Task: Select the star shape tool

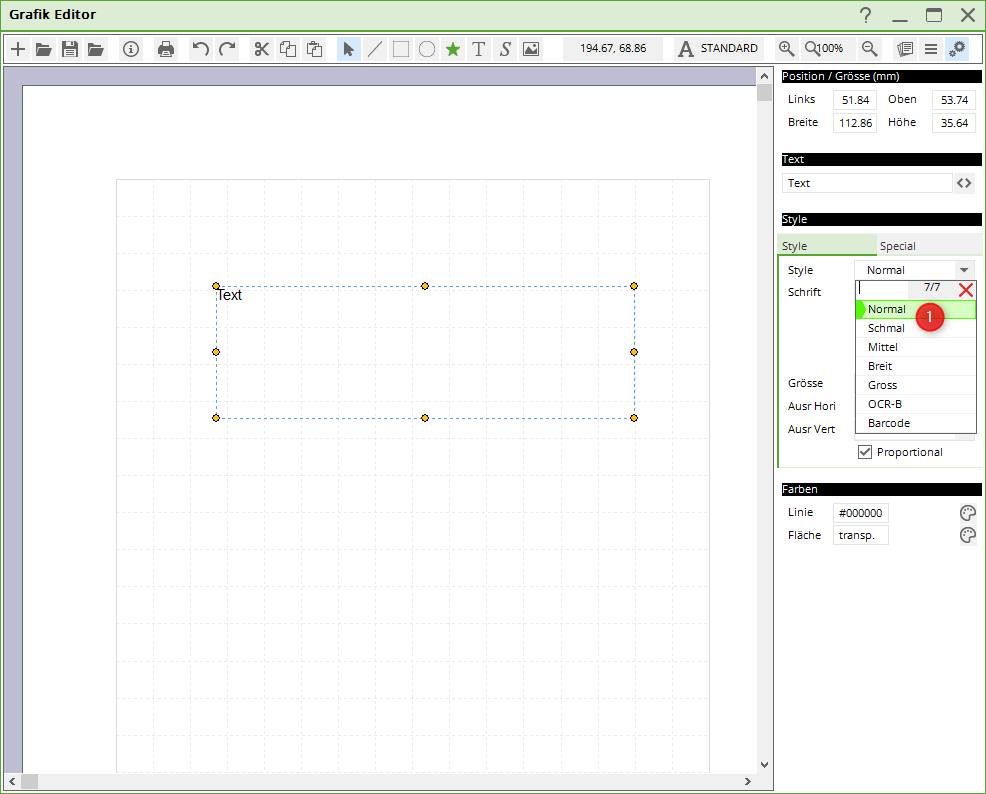Action: pos(453,49)
